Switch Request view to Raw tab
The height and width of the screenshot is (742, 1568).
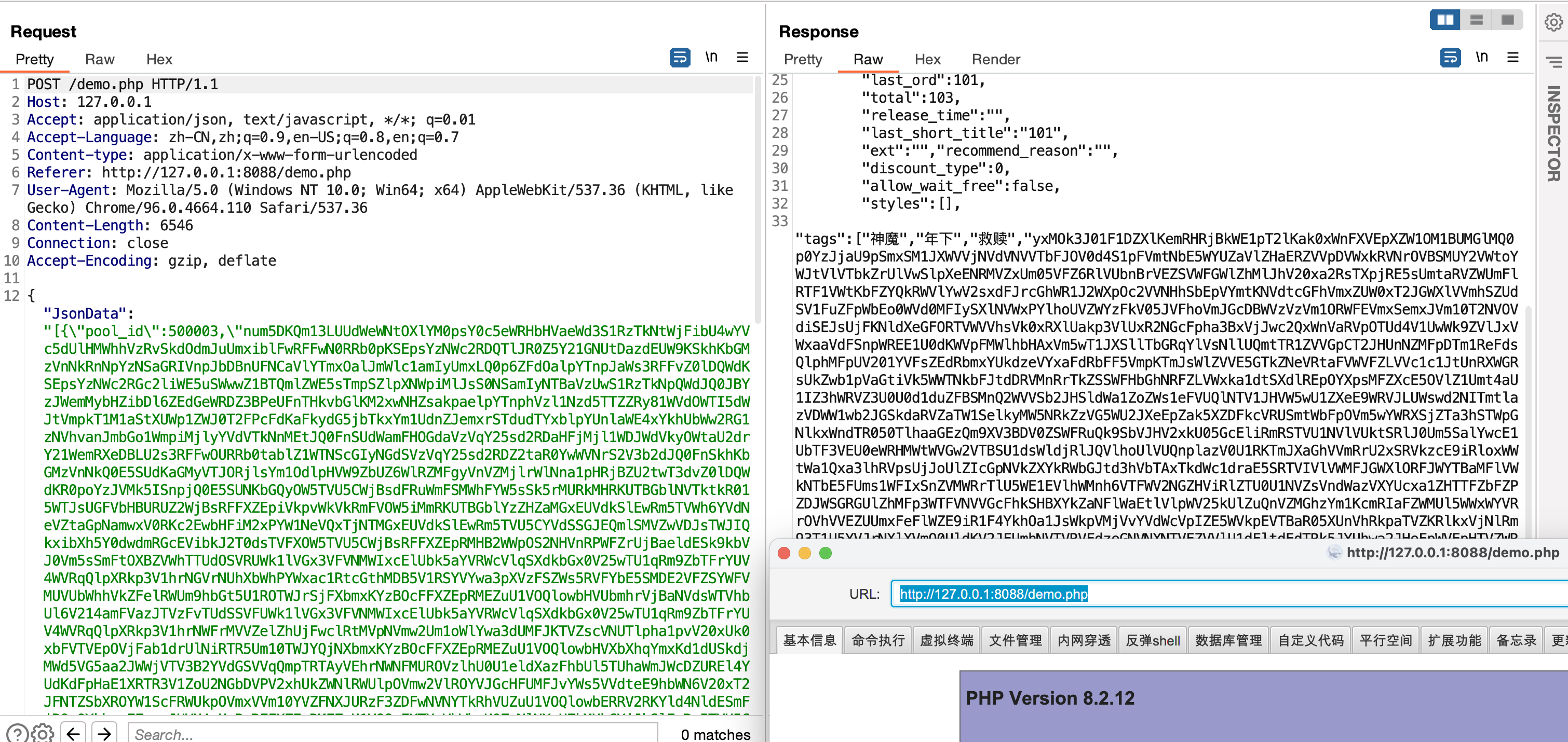pyautogui.click(x=100, y=60)
